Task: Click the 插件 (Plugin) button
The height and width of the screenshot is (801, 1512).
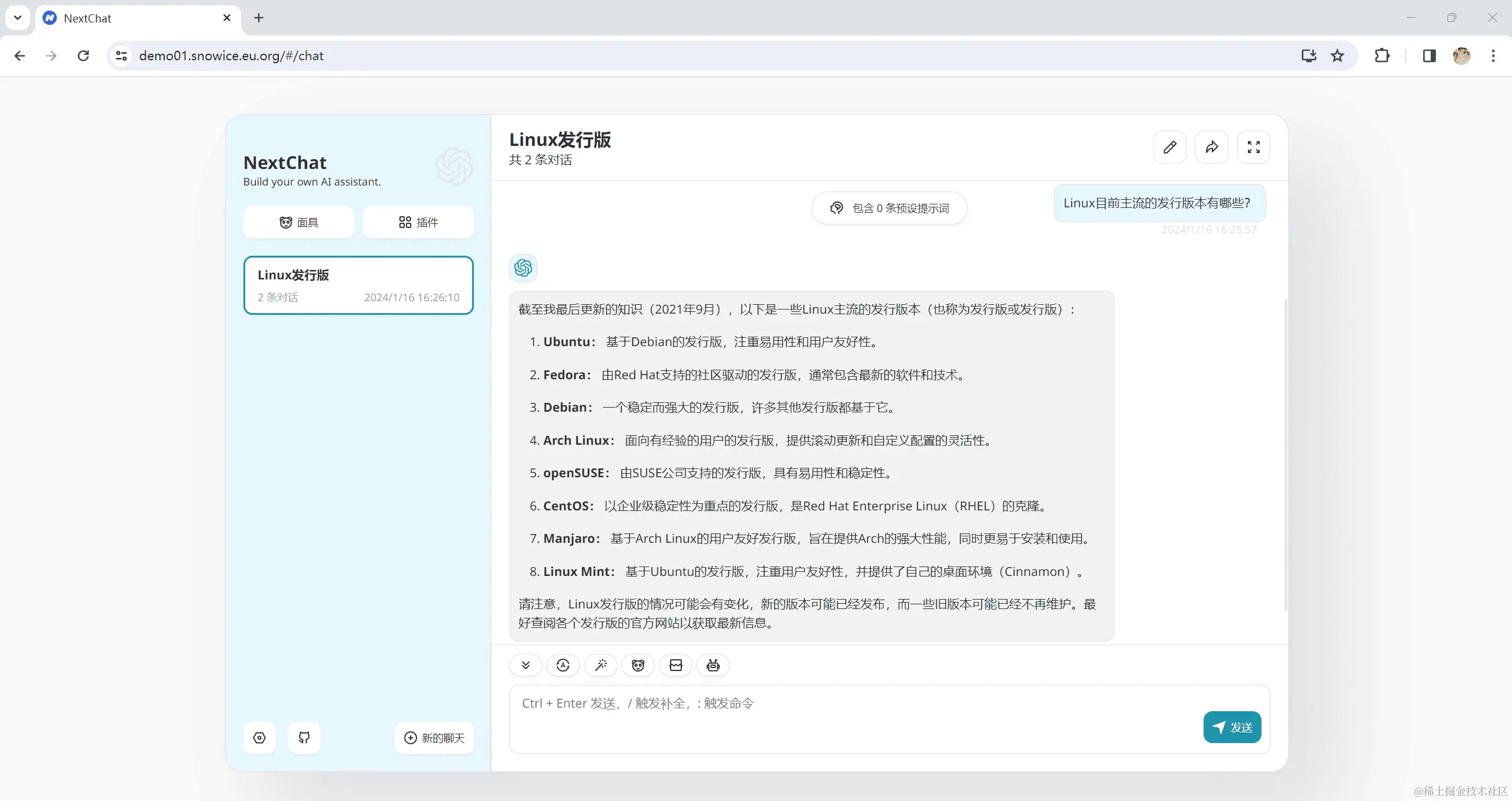Action: point(418,223)
